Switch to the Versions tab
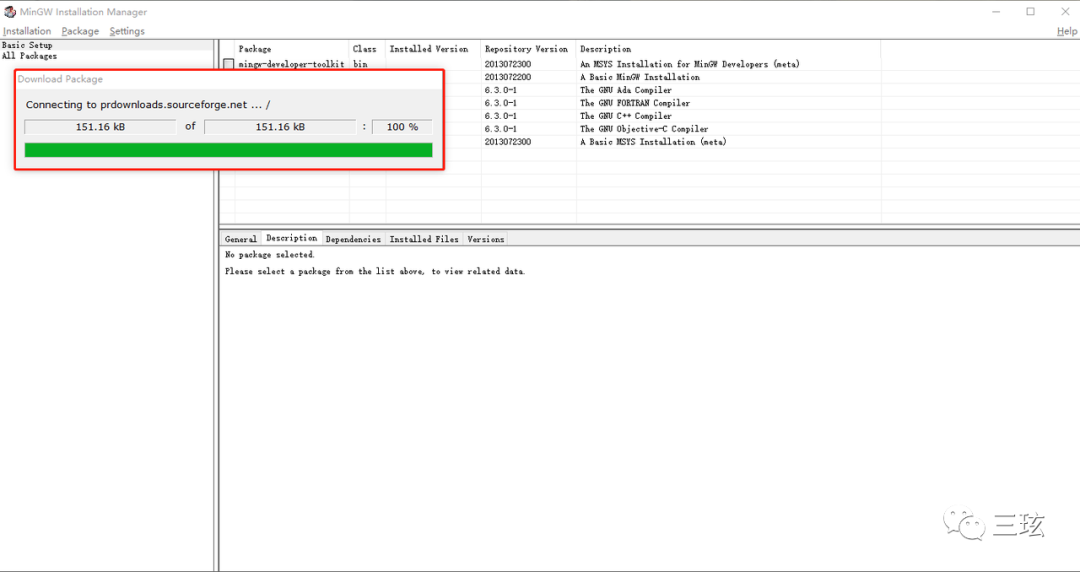 pos(486,239)
